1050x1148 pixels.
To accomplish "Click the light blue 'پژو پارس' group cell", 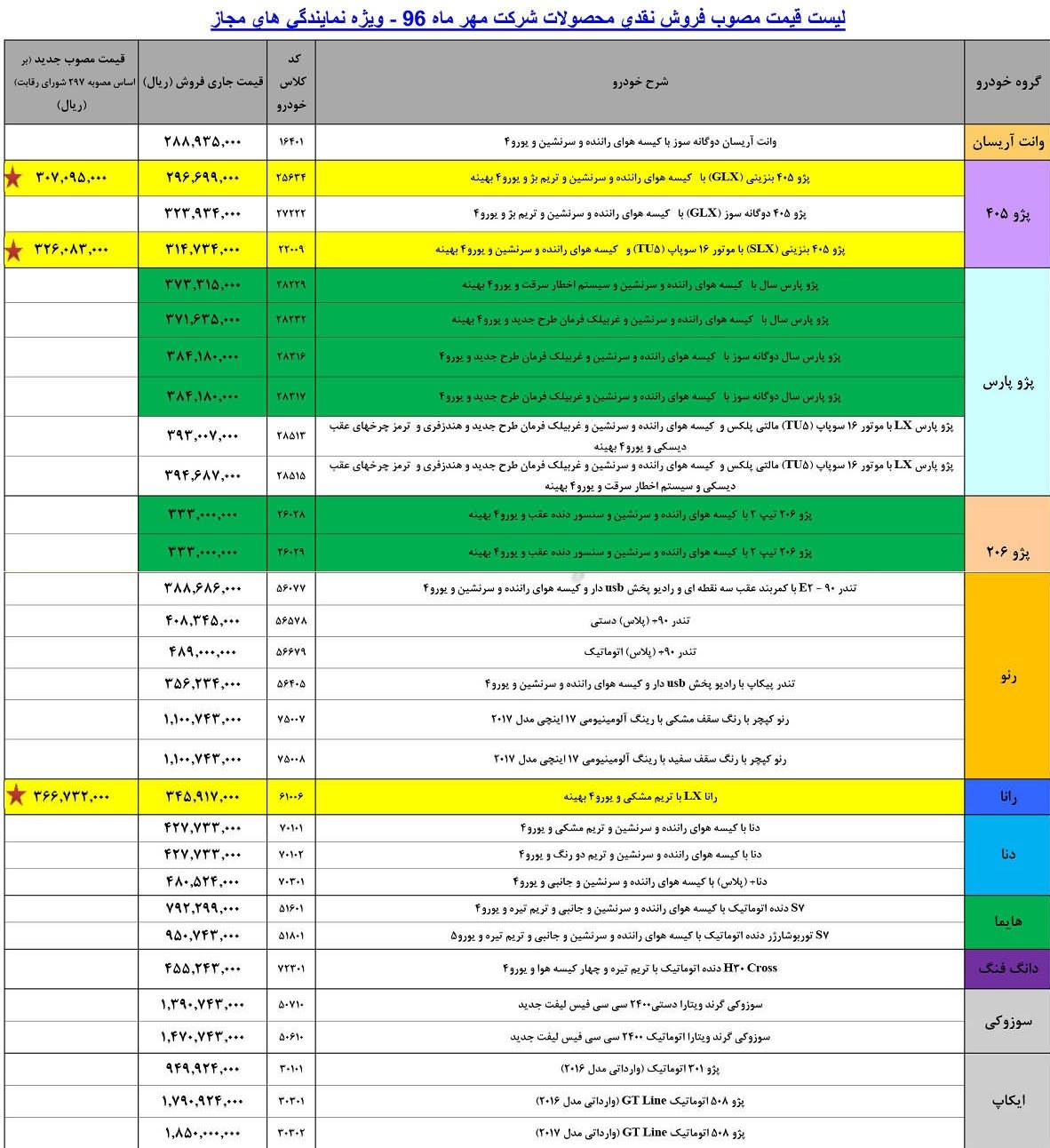I will (1007, 383).
